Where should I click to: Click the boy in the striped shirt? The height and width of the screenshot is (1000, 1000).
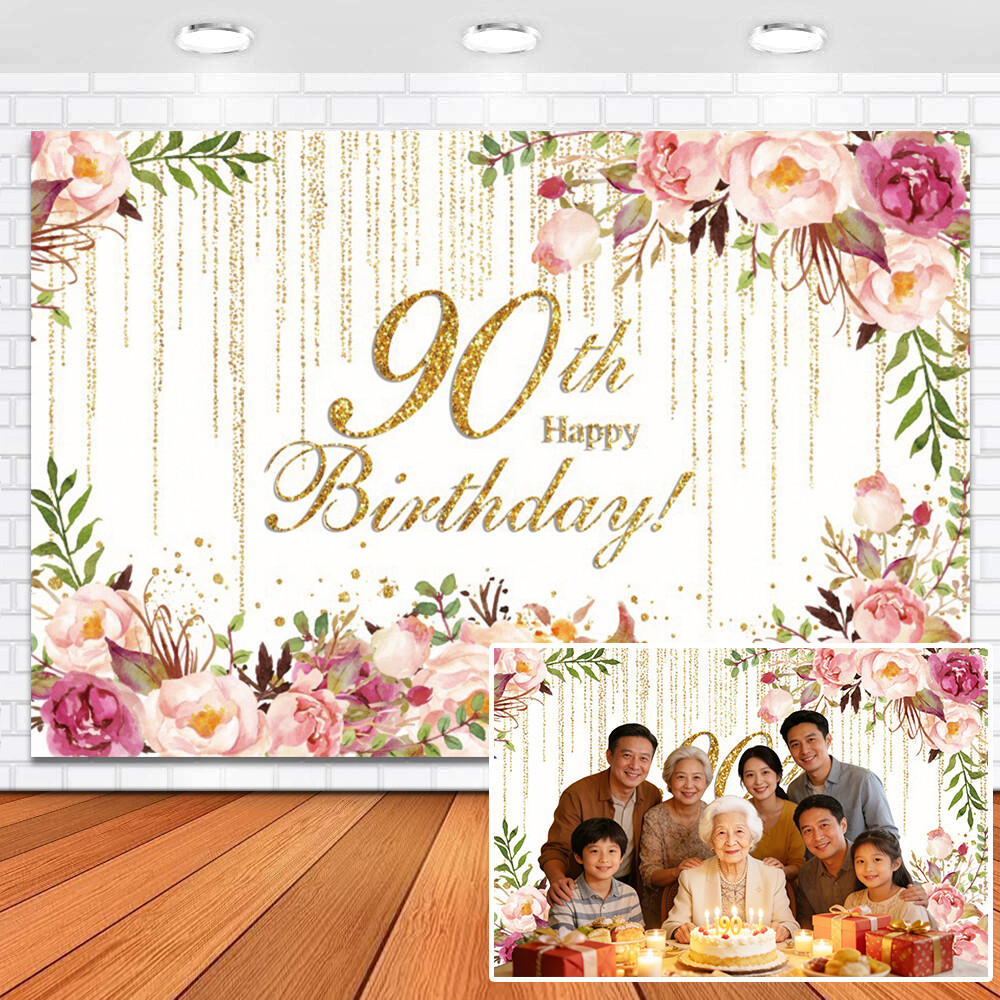(598, 875)
